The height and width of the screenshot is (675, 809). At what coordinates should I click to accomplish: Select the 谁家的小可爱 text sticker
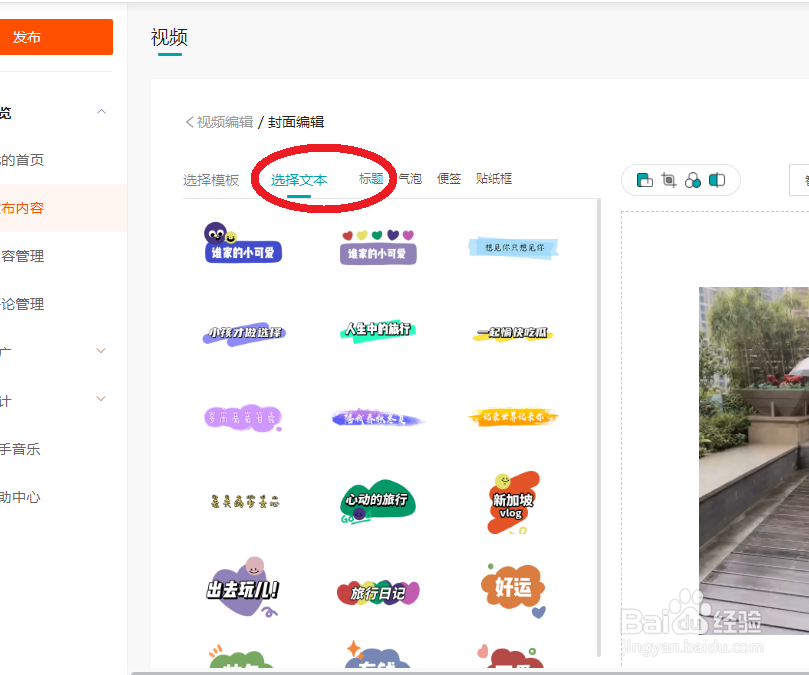click(x=243, y=248)
